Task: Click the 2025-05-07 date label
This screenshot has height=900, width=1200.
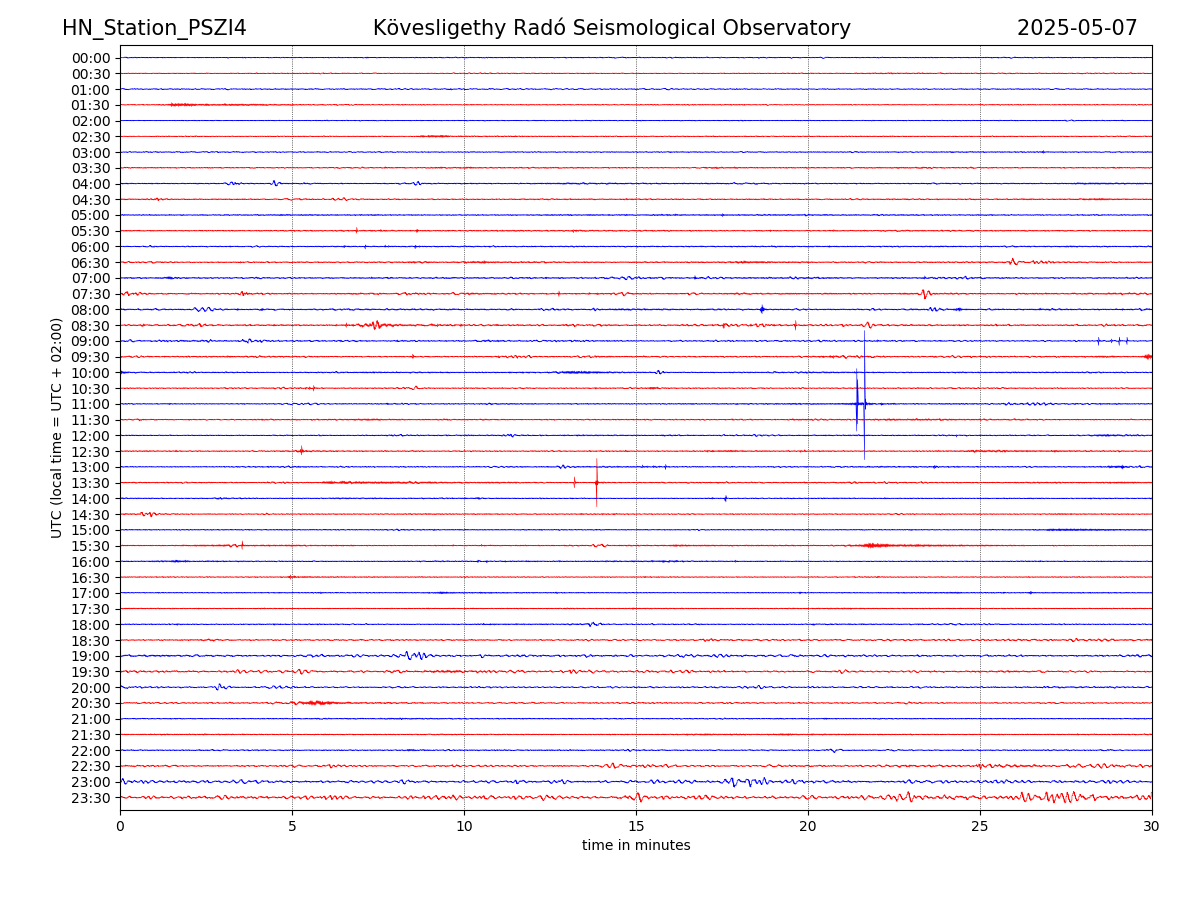Action: pyautogui.click(x=1076, y=28)
